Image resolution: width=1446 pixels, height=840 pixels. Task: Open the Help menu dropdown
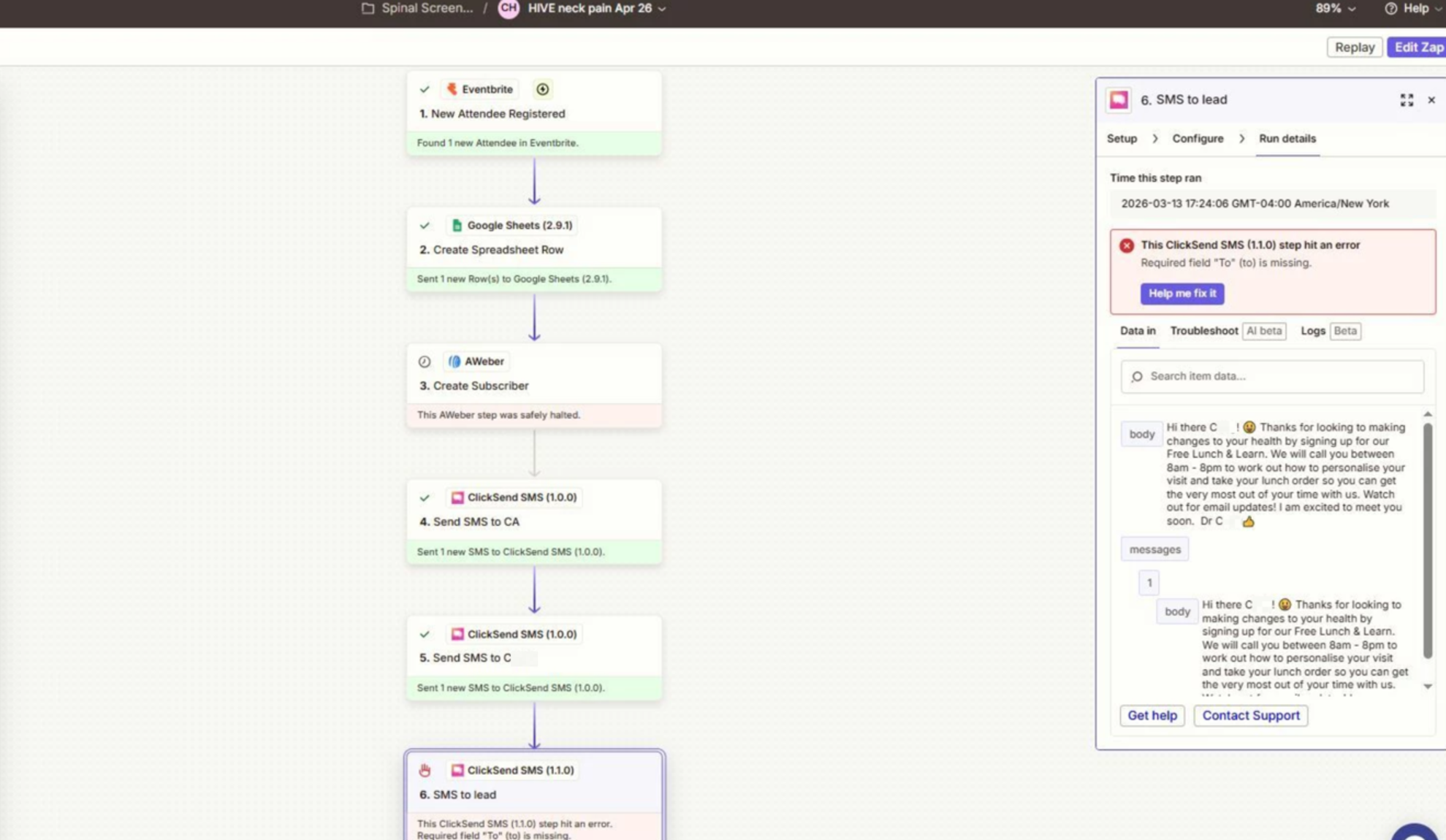1414,9
